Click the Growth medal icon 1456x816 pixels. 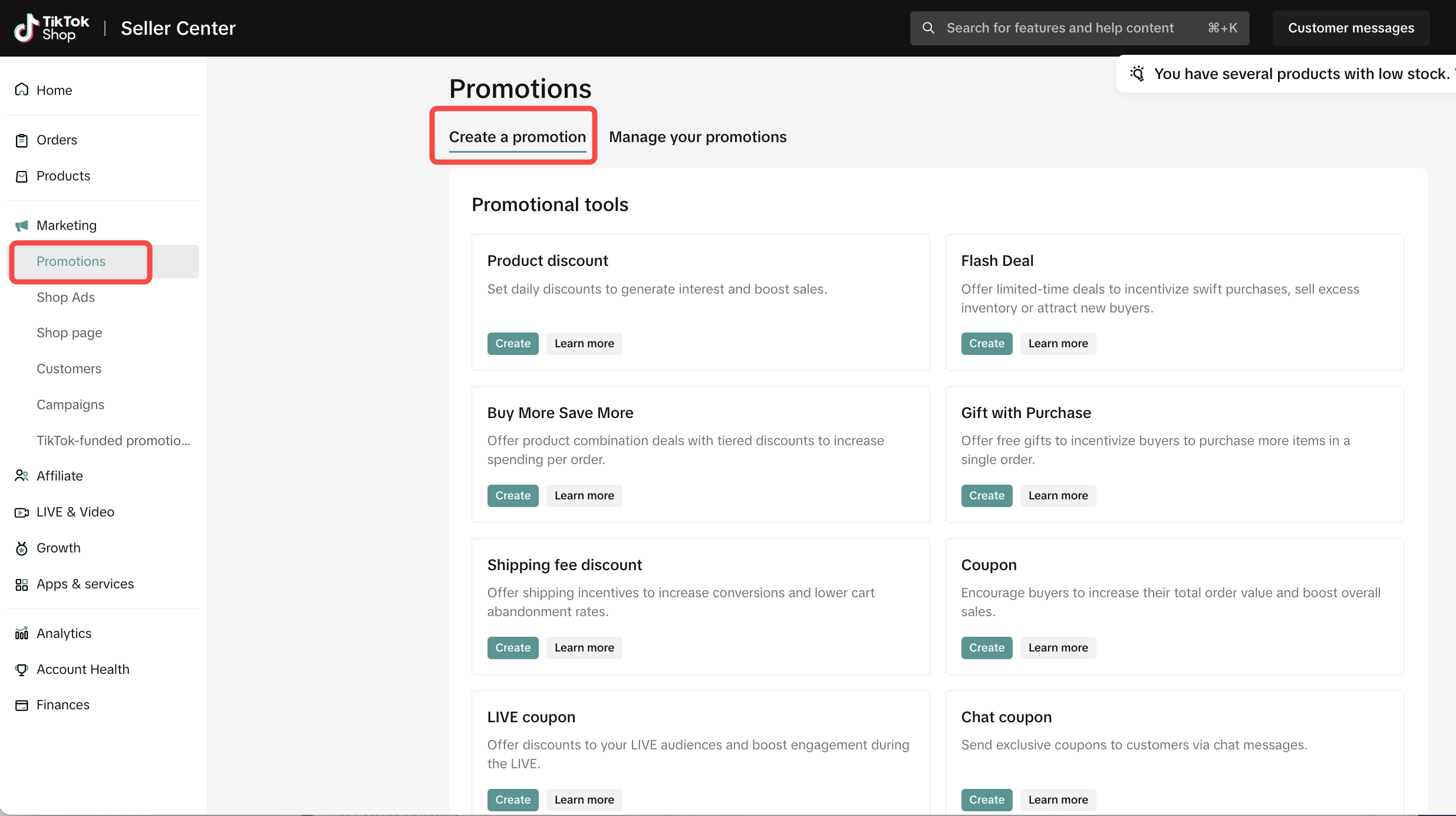22,548
